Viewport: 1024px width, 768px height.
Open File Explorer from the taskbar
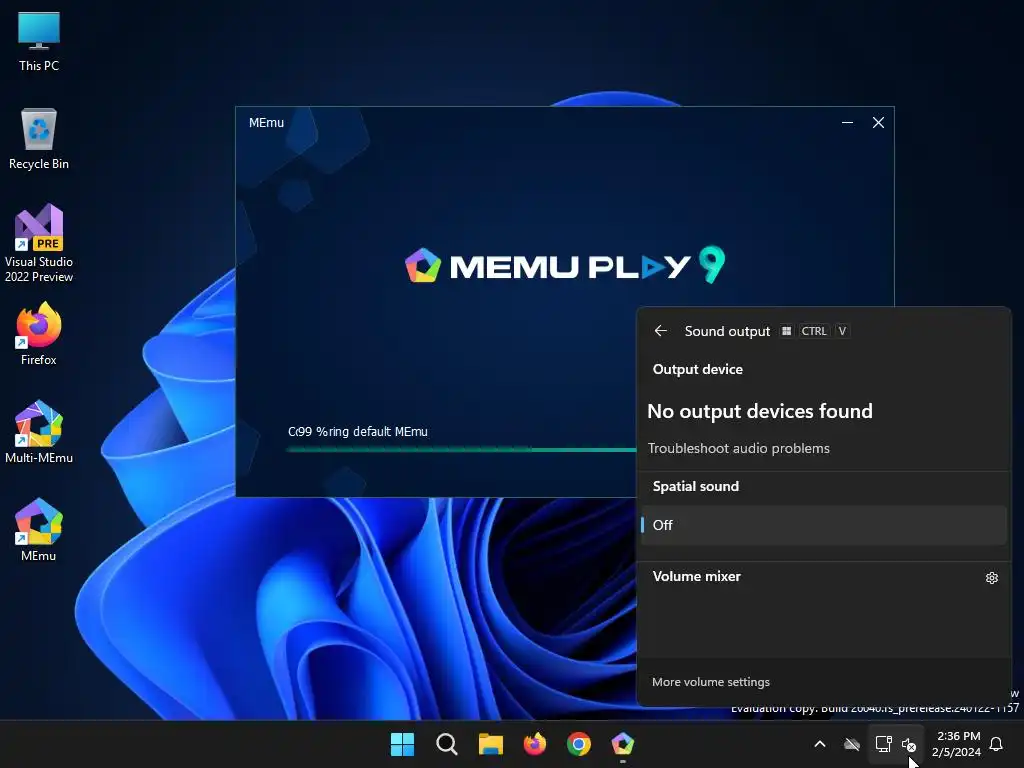pos(490,744)
